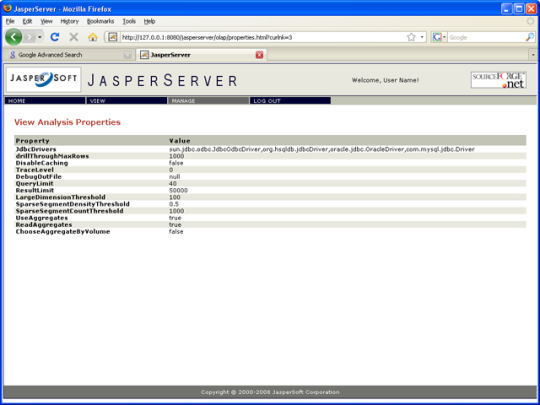
Task: Click the SourceForge.net logo
Action: point(498,80)
